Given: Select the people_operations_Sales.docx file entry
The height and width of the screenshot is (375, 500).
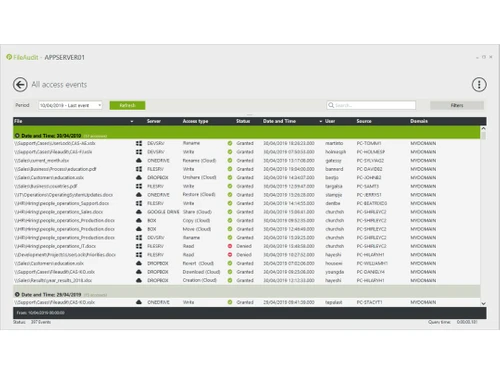Looking at the screenshot, I should [58, 212].
